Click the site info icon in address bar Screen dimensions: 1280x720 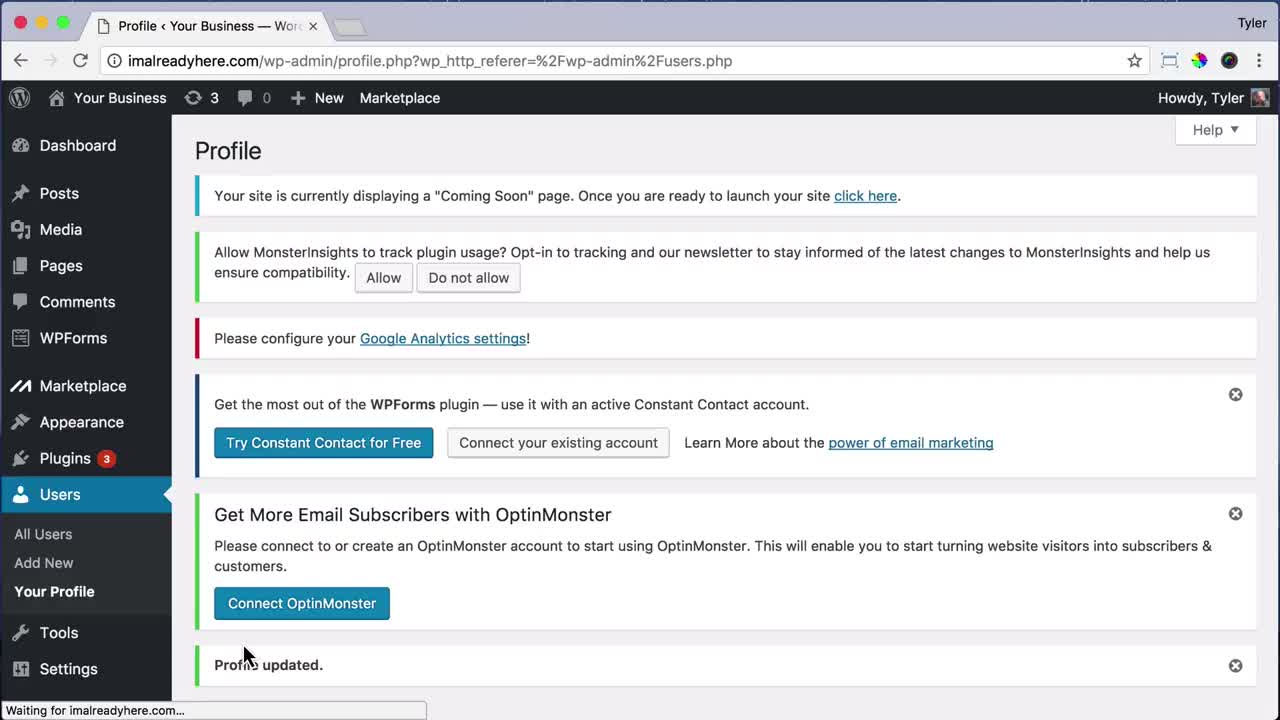[114, 61]
